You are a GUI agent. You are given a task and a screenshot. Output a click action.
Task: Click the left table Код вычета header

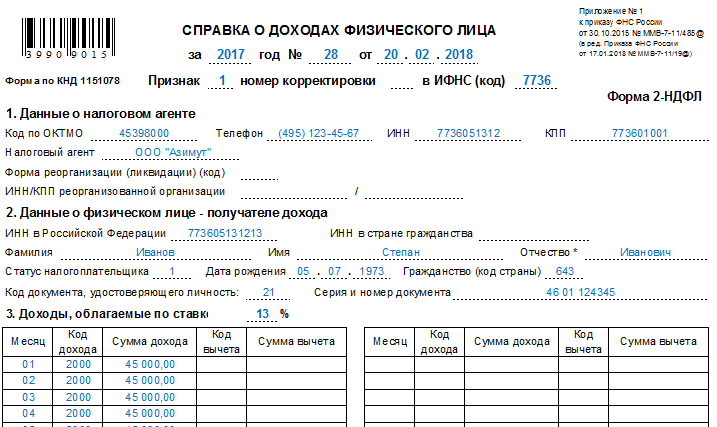click(x=221, y=342)
